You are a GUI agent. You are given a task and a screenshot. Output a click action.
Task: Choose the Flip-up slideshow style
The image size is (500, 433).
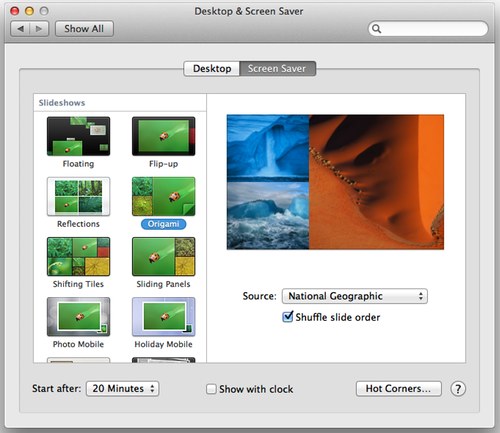pos(163,136)
